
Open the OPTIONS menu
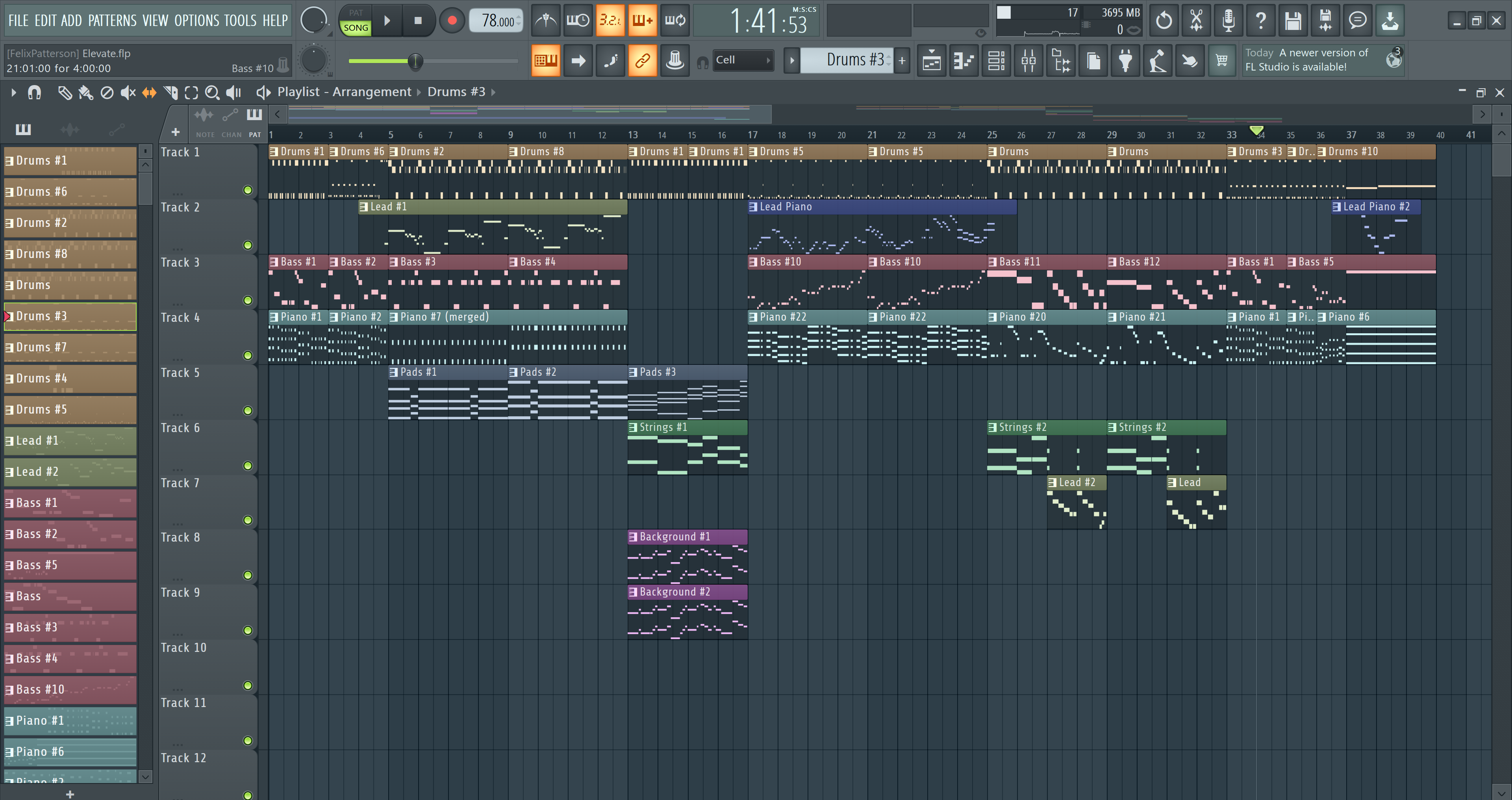196,21
